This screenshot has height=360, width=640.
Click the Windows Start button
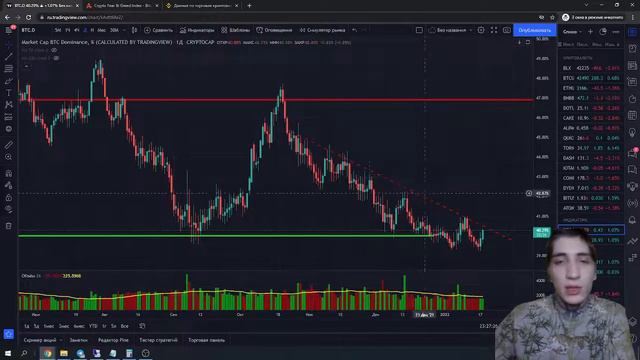point(8,353)
